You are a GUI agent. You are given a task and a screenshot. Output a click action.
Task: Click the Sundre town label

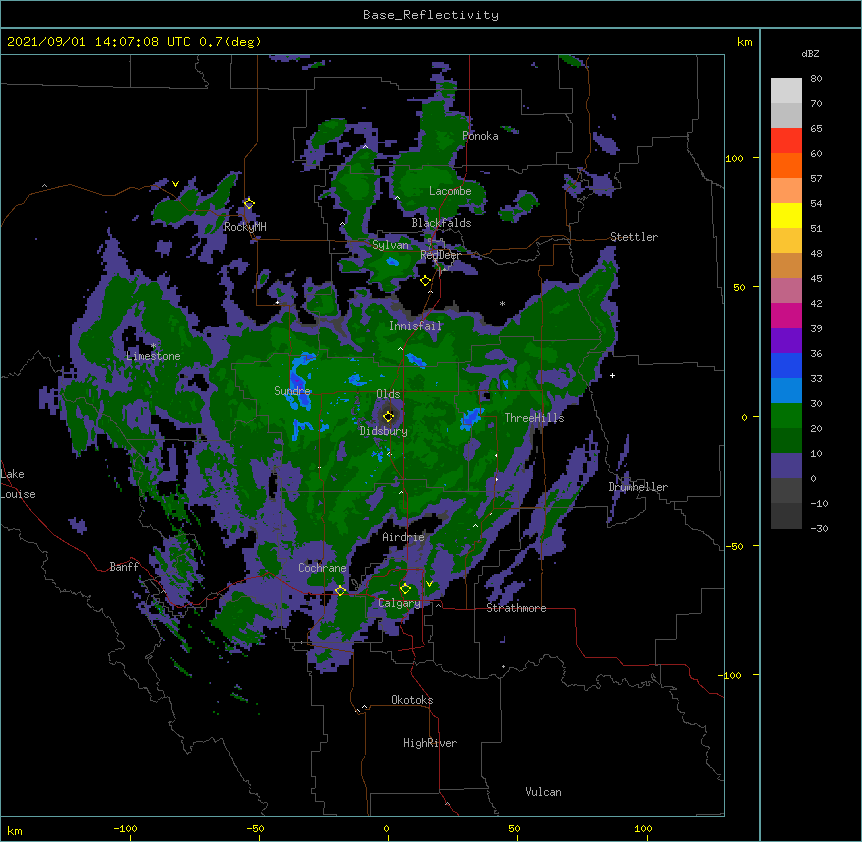[x=292, y=391]
